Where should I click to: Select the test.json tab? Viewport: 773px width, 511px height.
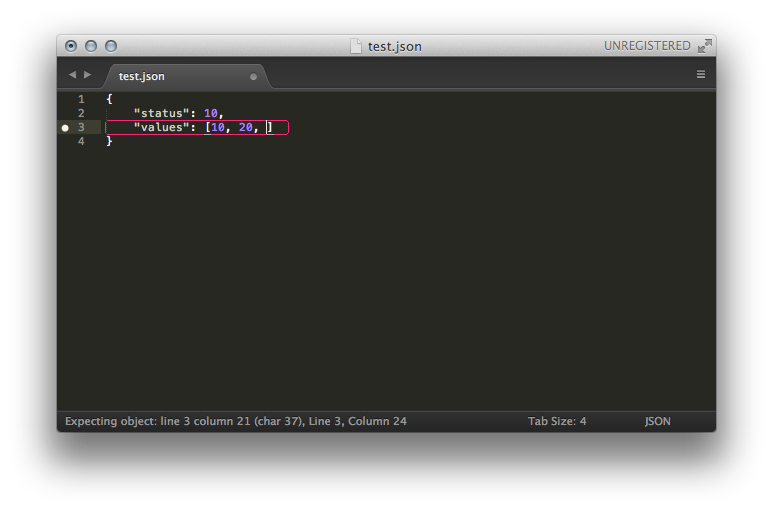coord(188,76)
